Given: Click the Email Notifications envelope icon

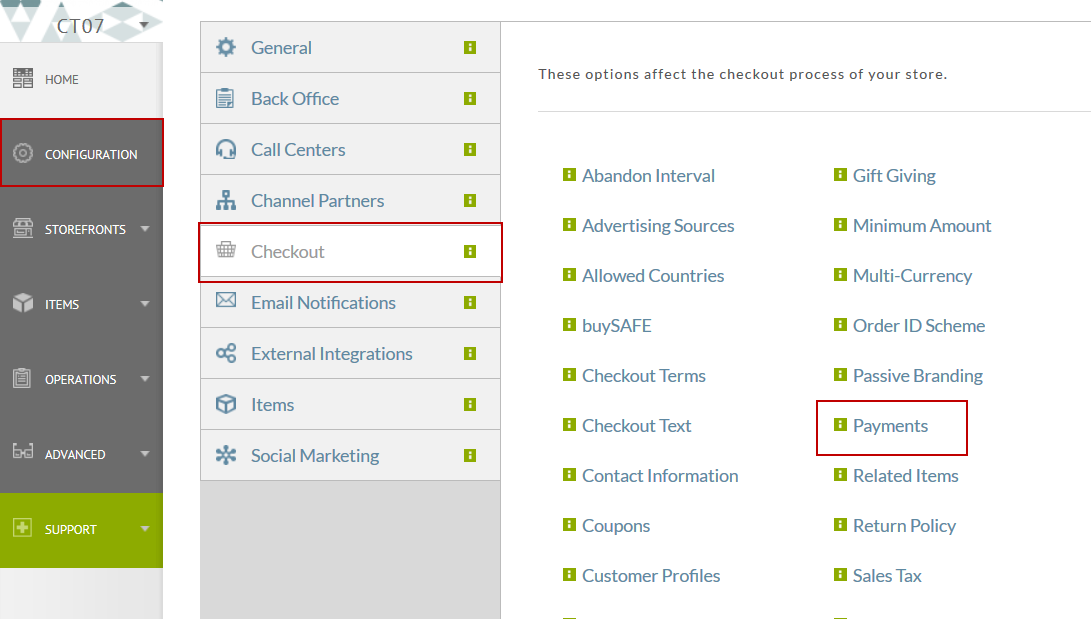Looking at the screenshot, I should click(x=225, y=300).
